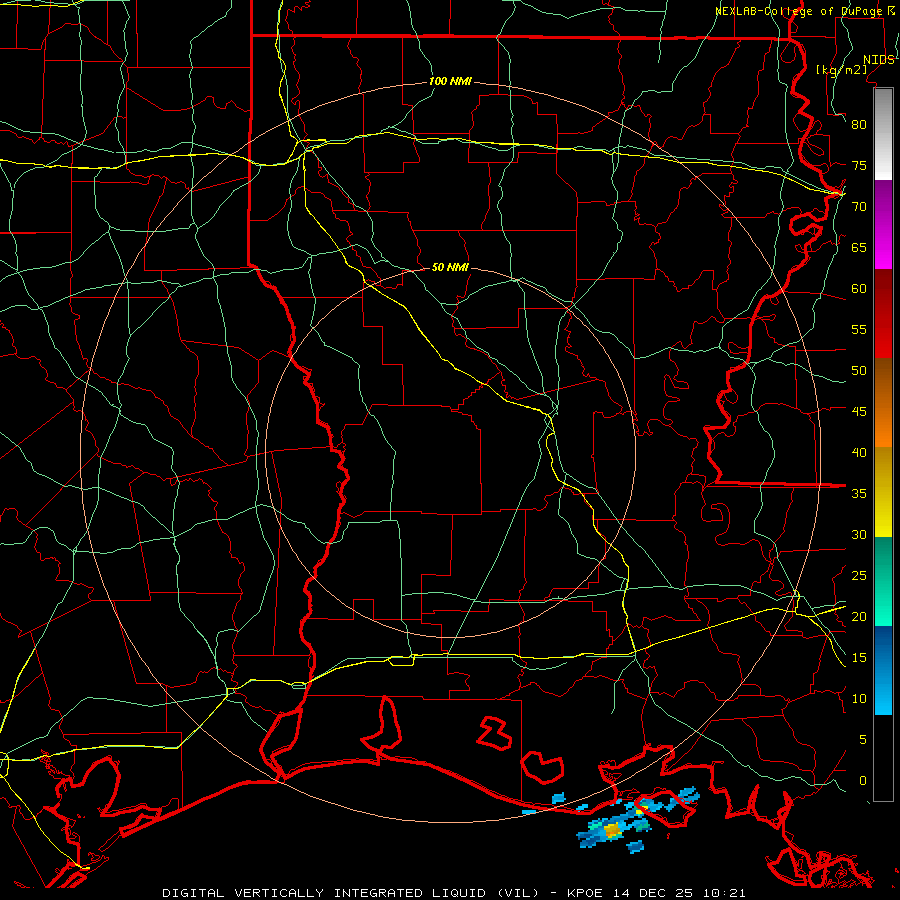Click the scale value 30

pos(859,534)
